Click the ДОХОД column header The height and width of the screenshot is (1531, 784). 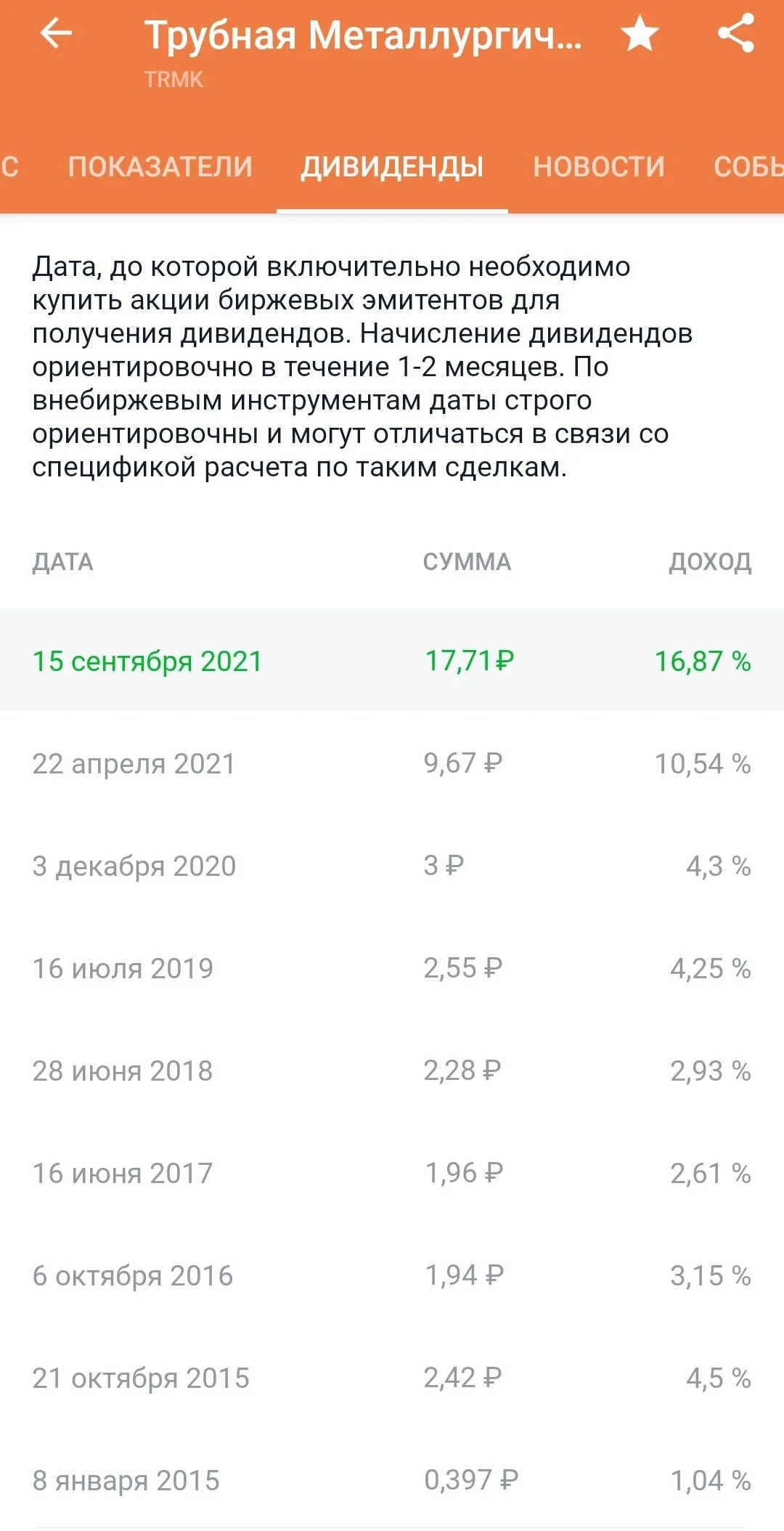coord(710,561)
